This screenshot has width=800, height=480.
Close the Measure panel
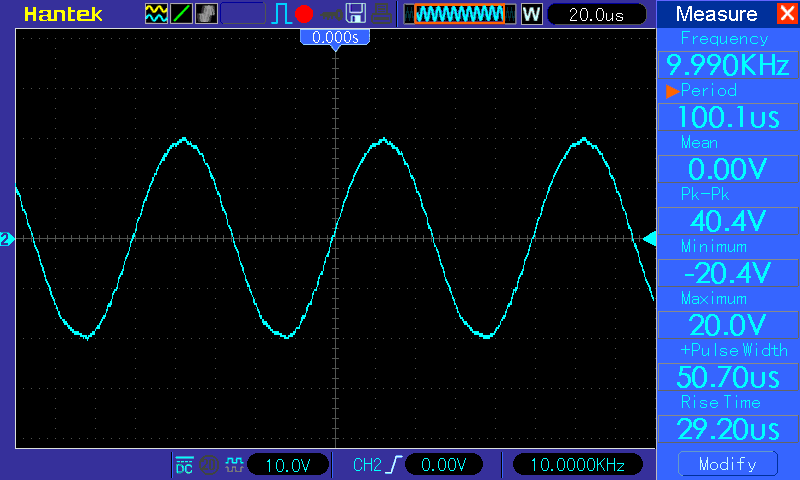(787, 13)
